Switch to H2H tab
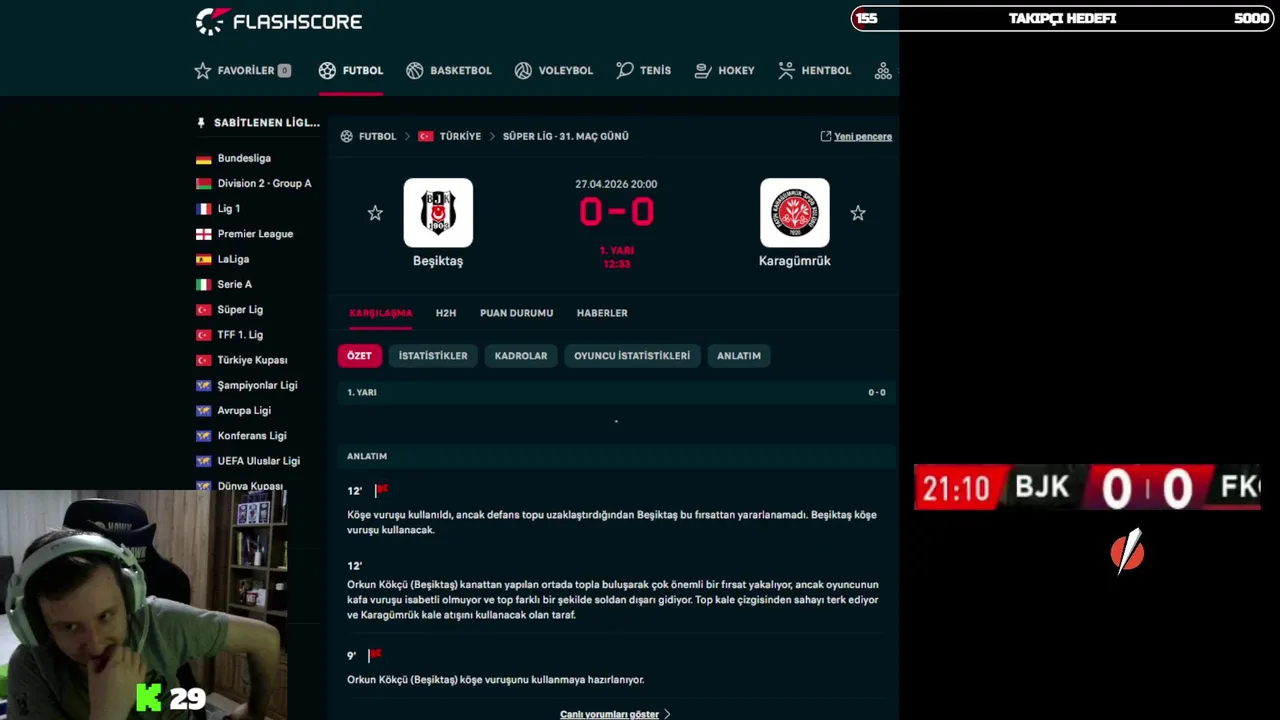 [446, 313]
